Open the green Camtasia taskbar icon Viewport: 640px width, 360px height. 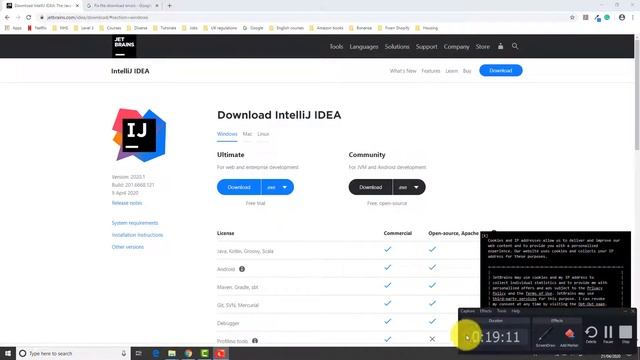204,353
